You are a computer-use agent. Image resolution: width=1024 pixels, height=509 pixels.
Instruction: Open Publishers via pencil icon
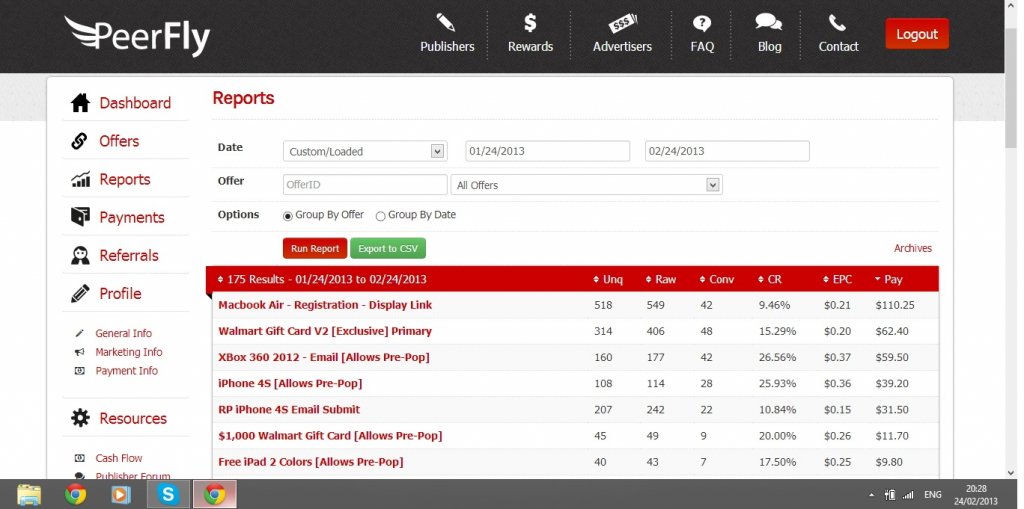click(x=446, y=23)
